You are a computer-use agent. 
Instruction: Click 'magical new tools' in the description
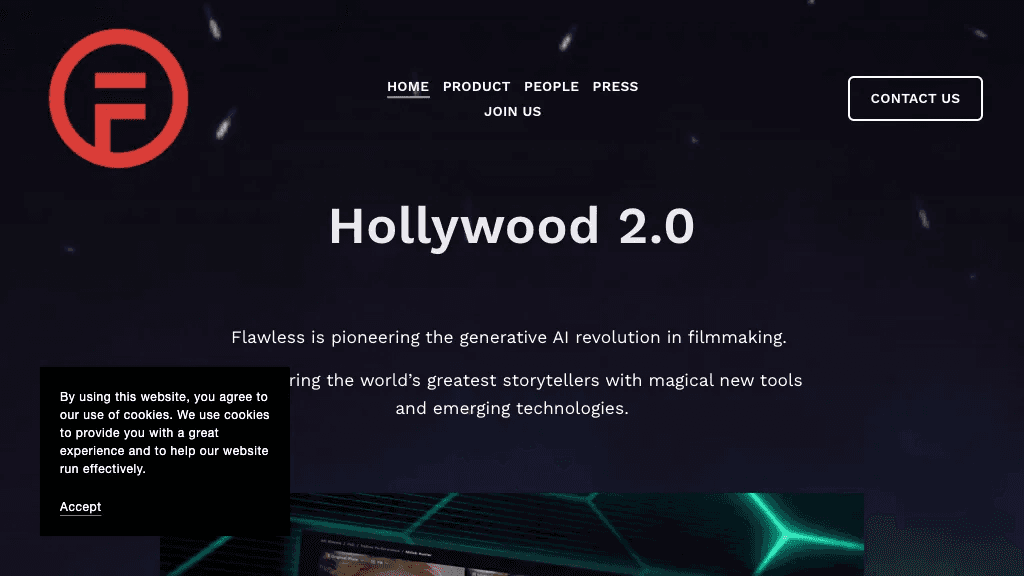(x=726, y=380)
